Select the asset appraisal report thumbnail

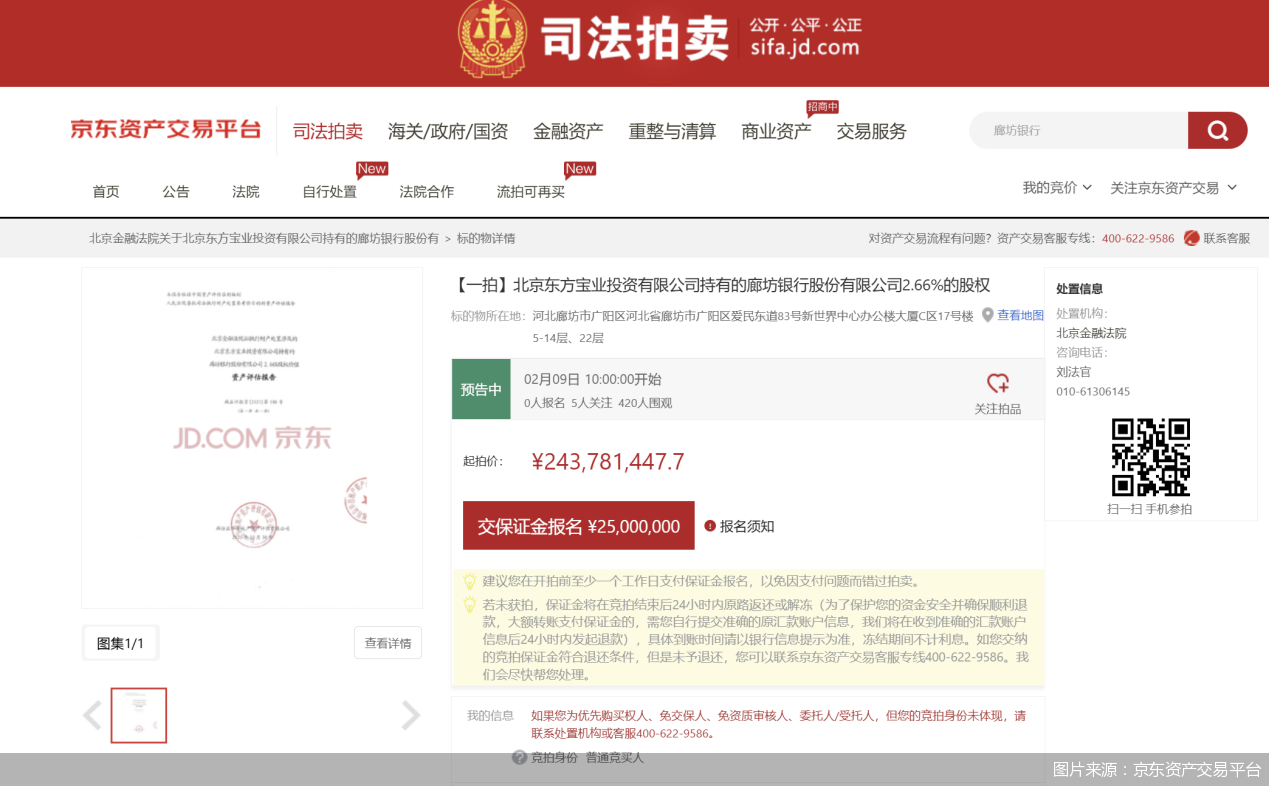(x=138, y=715)
